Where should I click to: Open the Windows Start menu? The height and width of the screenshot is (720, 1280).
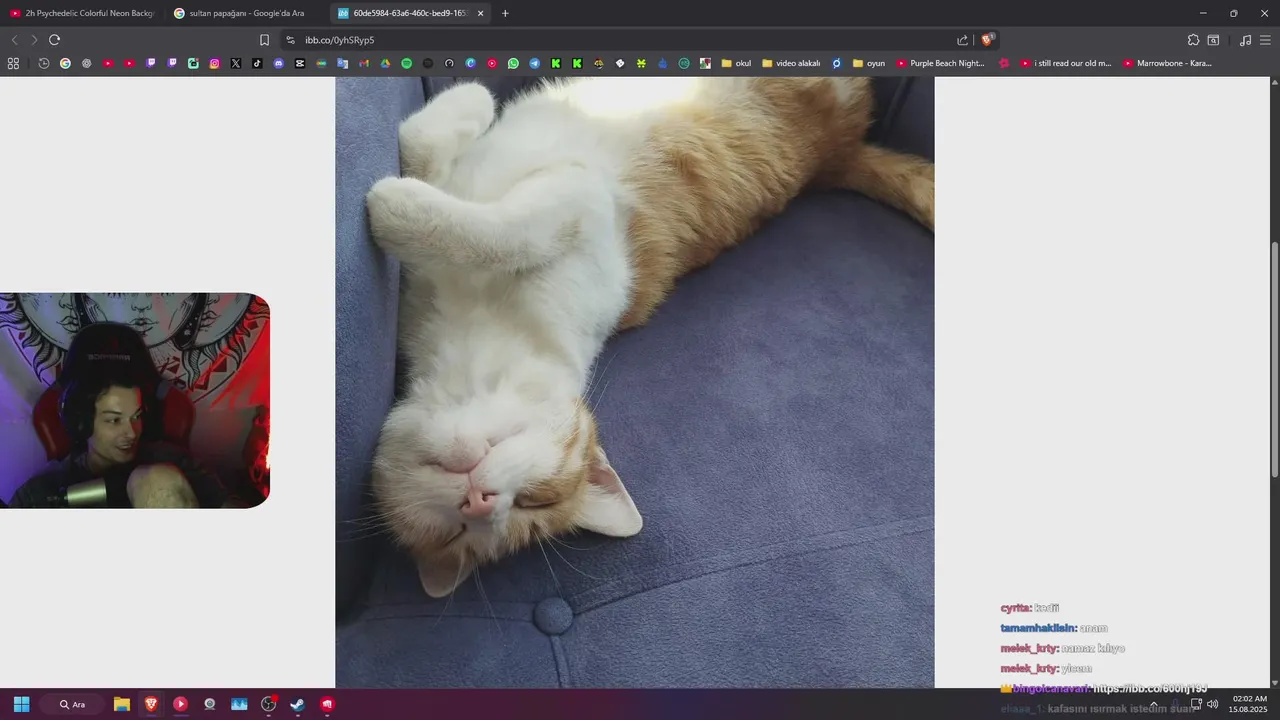[21, 704]
